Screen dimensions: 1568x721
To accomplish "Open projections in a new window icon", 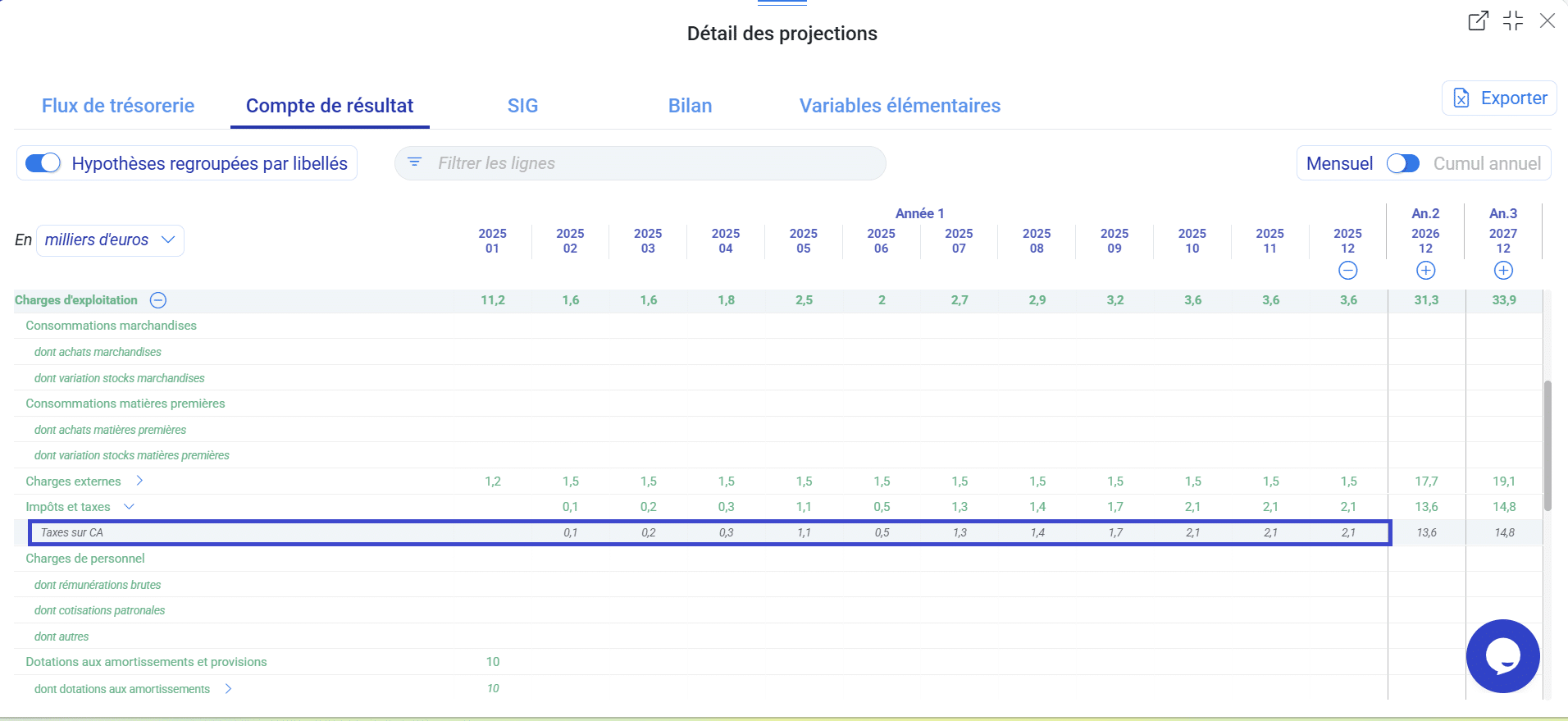I will tap(1478, 21).
